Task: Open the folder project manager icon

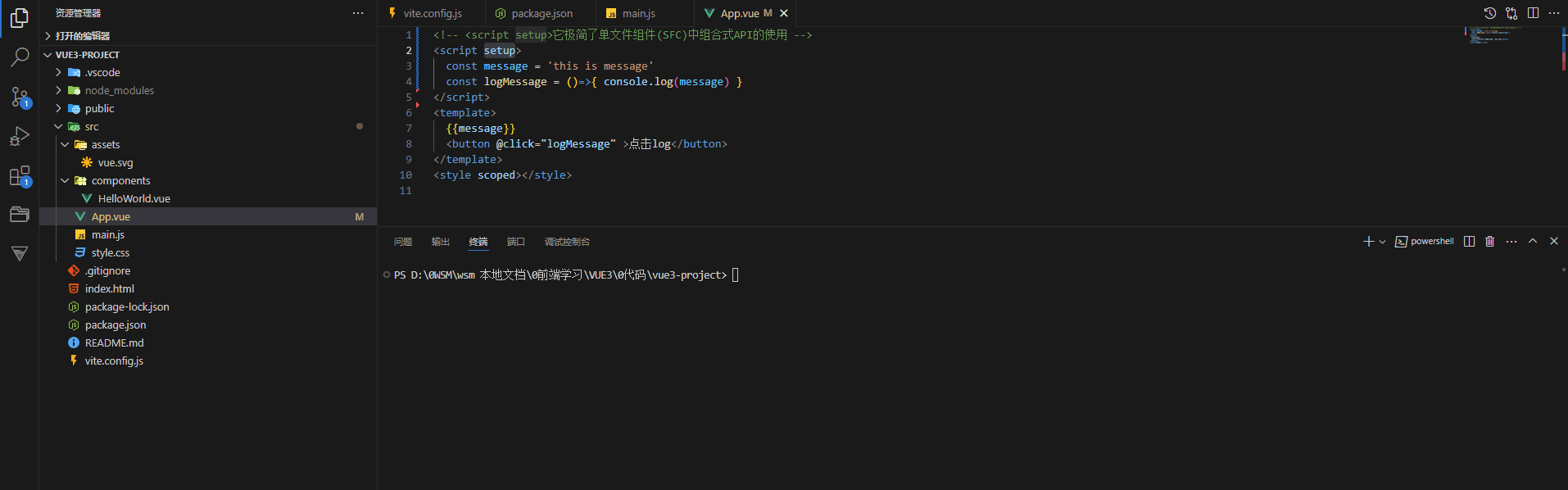Action: [x=20, y=215]
